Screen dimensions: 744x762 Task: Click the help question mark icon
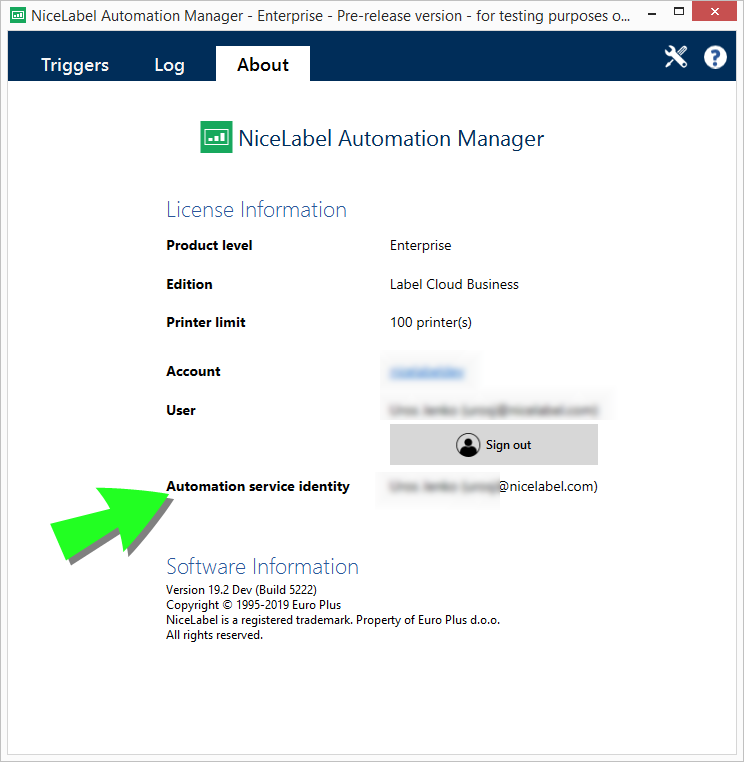(715, 57)
